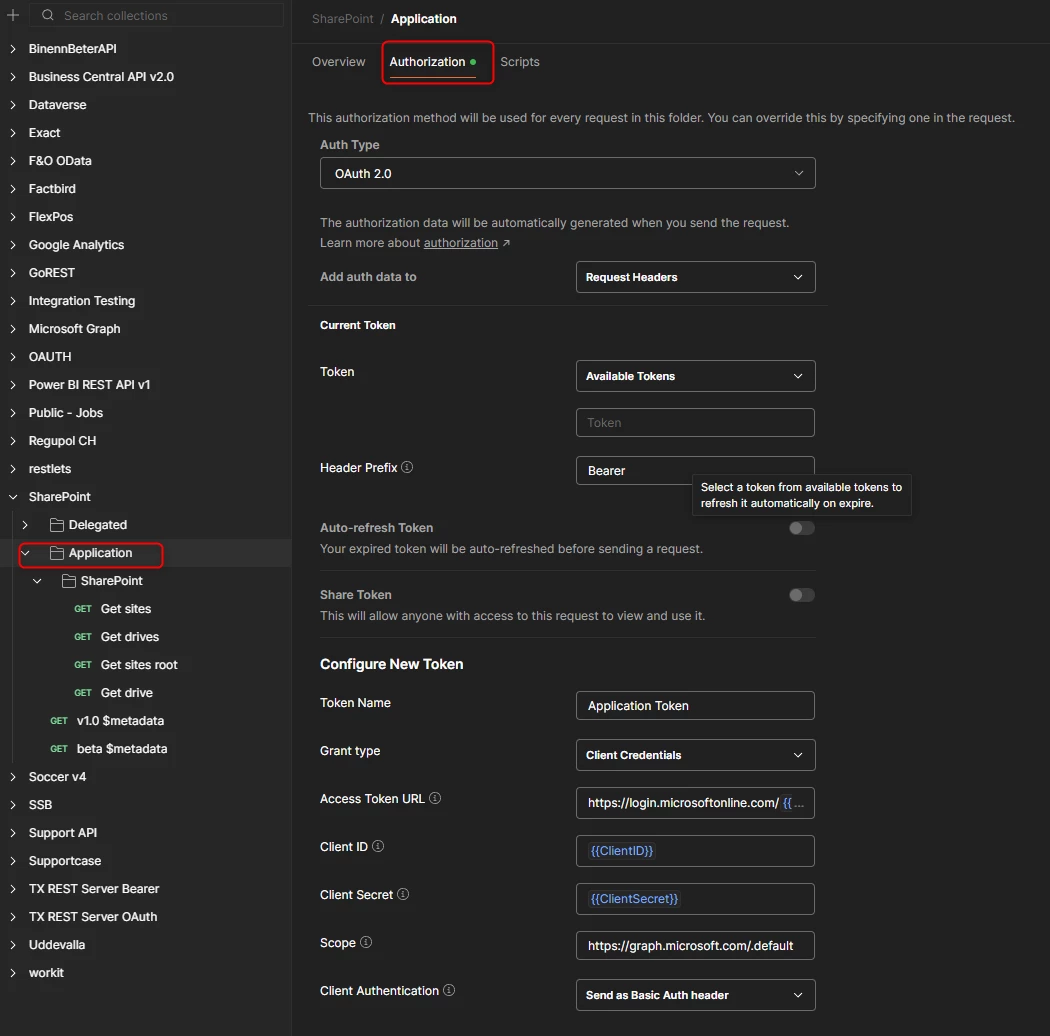1050x1036 pixels.
Task: Click the Client Secret field
Action: [x=695, y=899]
